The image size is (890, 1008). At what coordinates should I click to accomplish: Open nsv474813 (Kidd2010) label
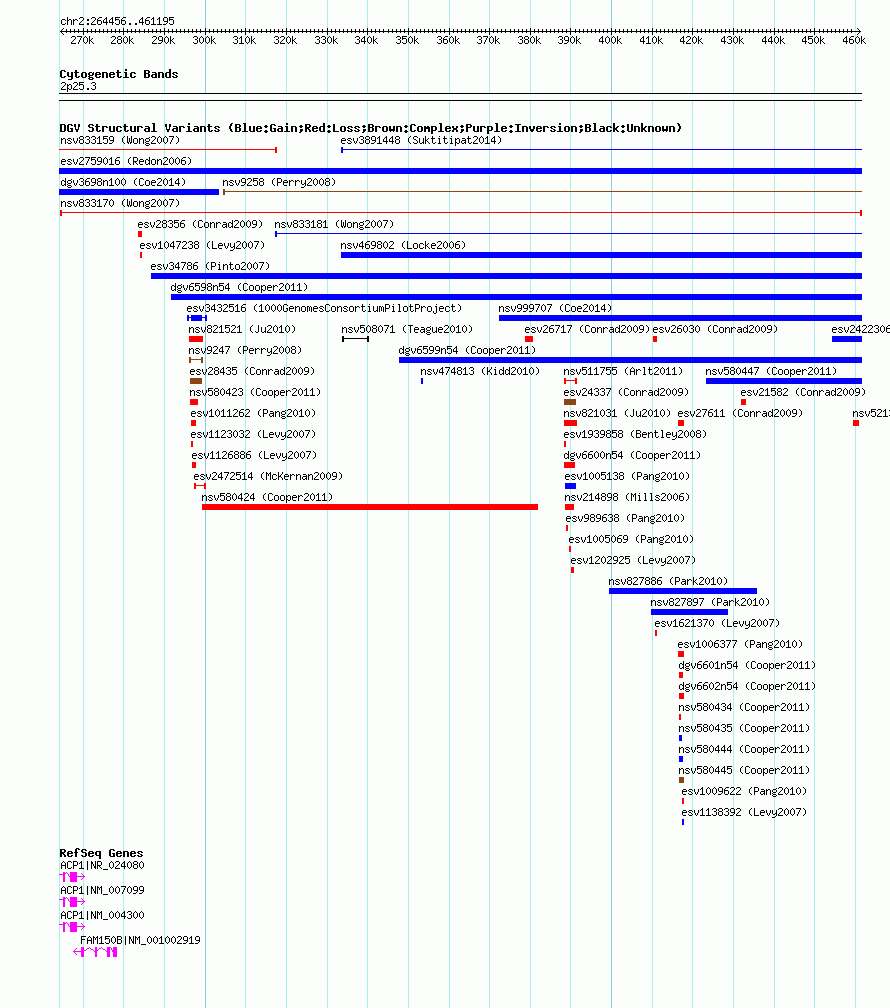coord(480,371)
